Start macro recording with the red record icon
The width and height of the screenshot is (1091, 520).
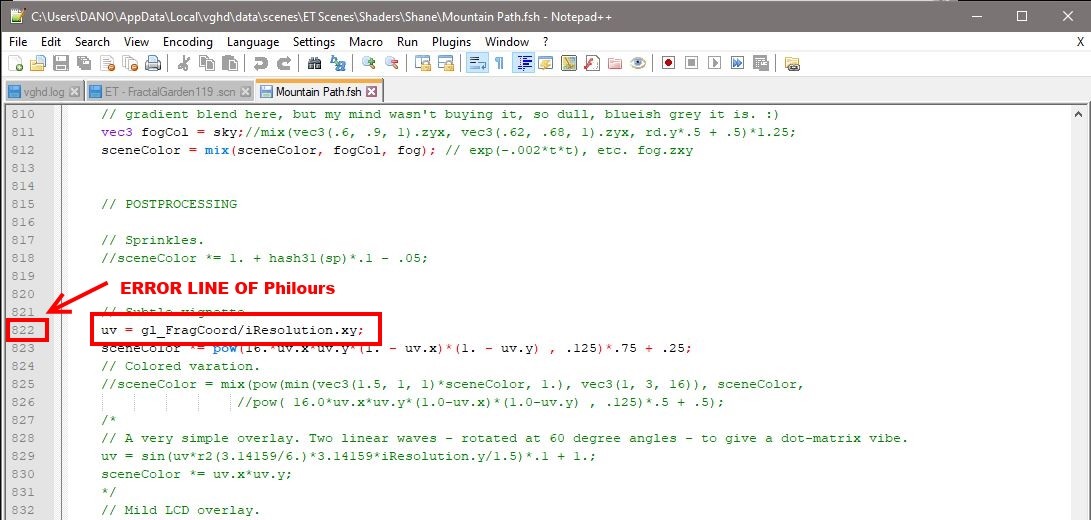pos(667,63)
